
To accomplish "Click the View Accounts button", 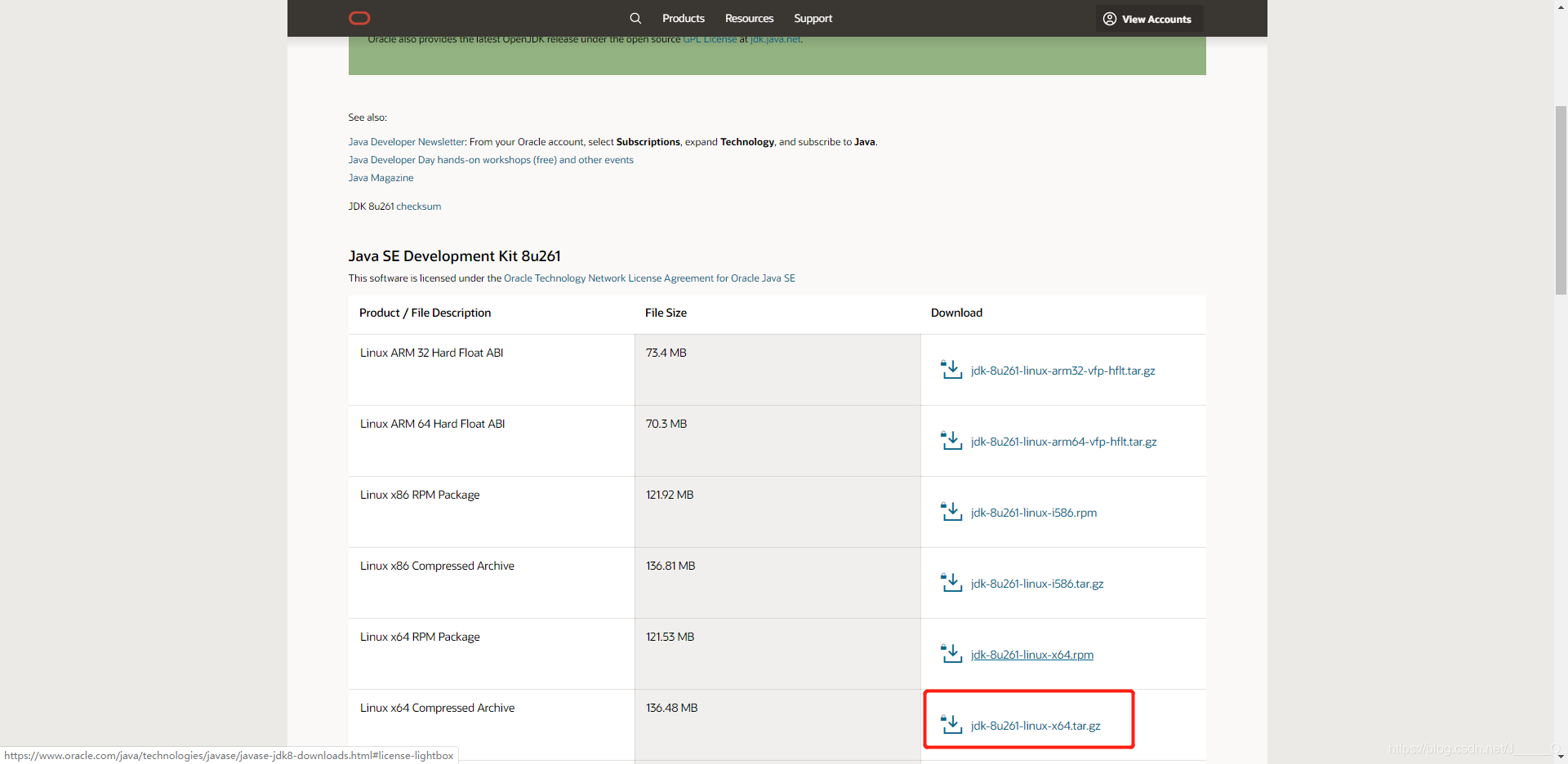I will click(1149, 19).
